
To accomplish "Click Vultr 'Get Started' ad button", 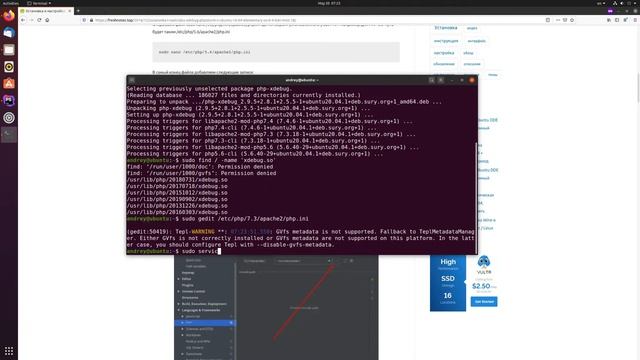I will pyautogui.click(x=484, y=302).
